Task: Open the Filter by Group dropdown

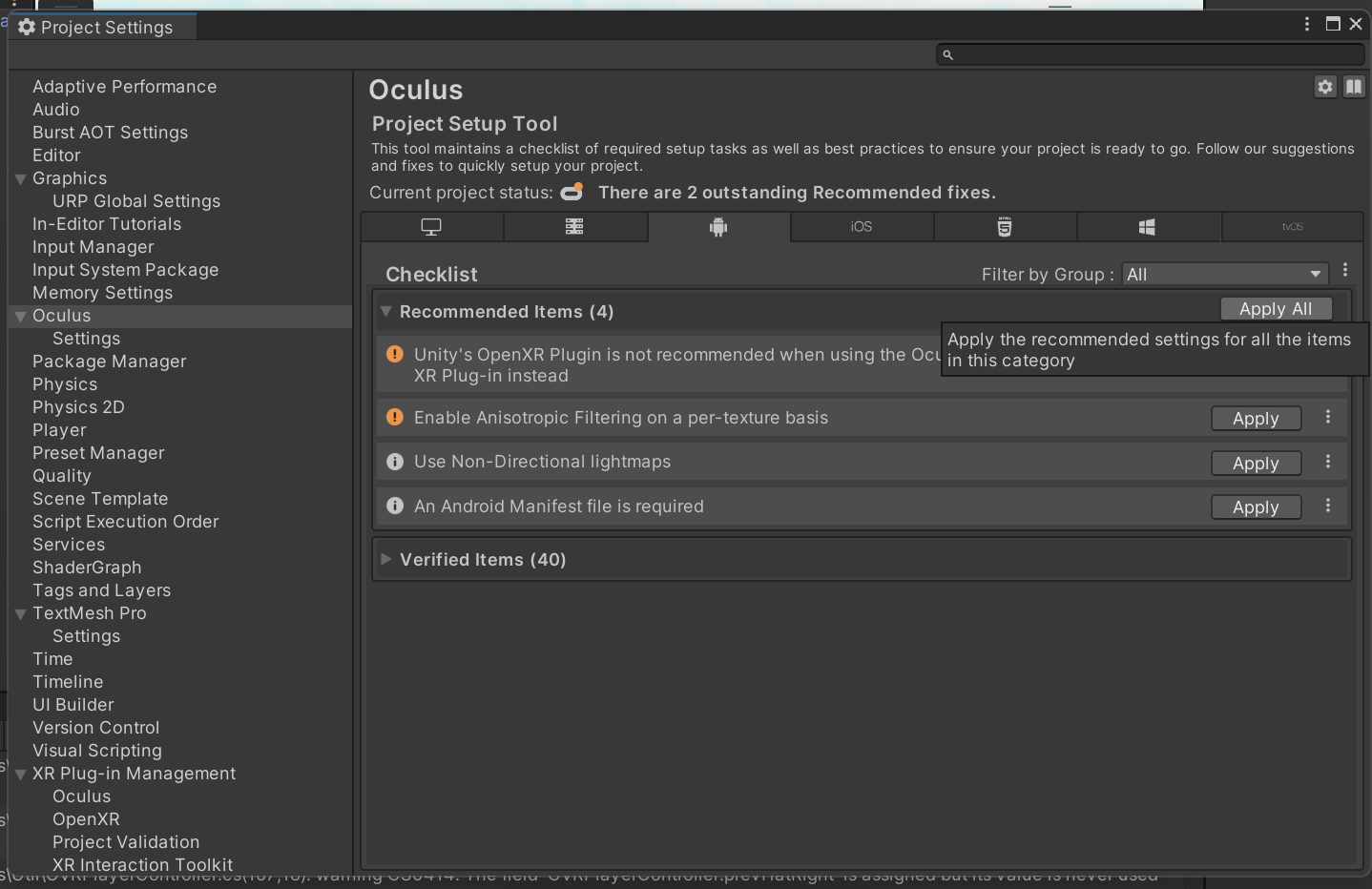Action: [x=1225, y=275]
